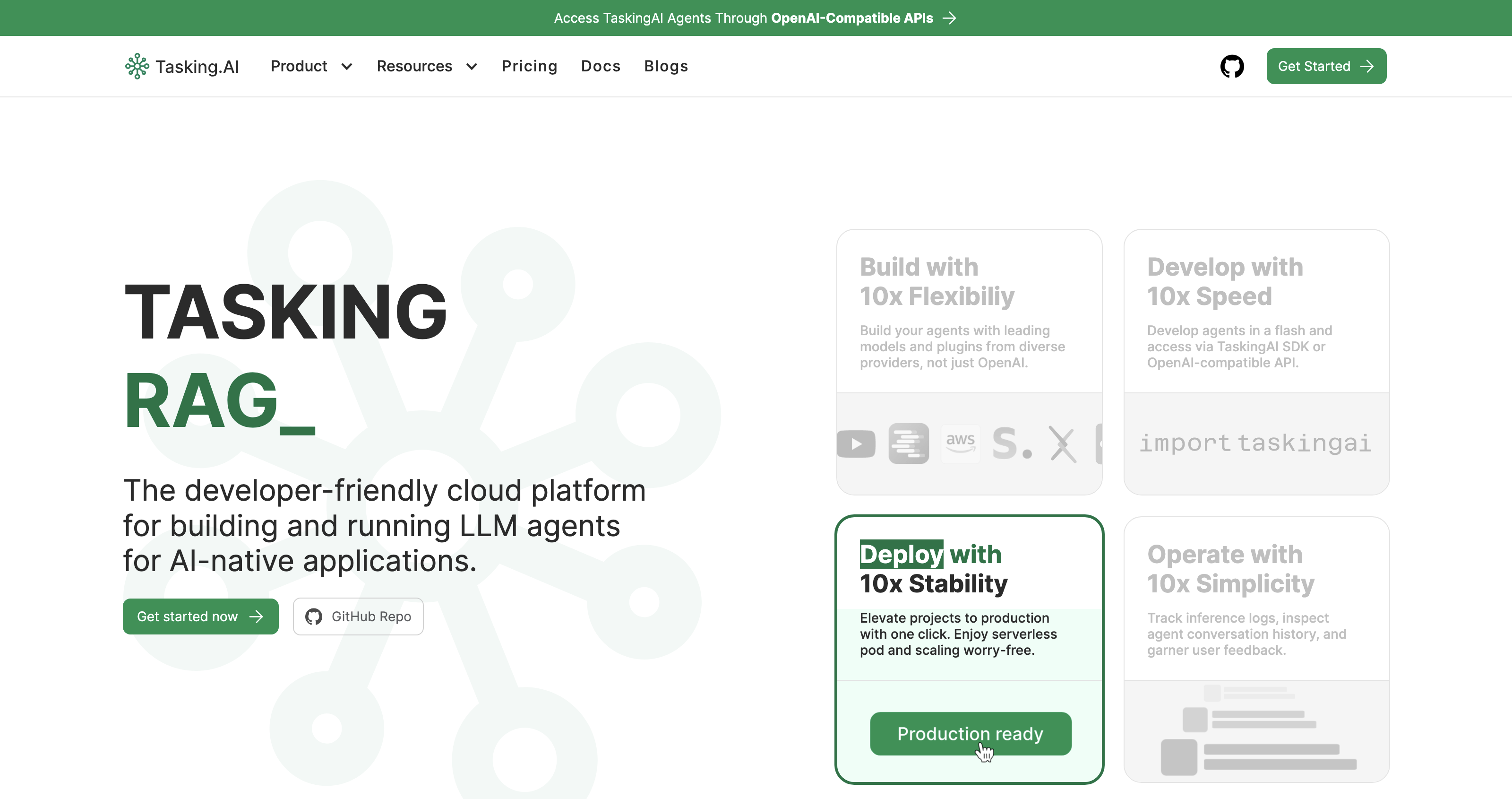Click the 'developer-friendly cloud platform' tagline
Image resolution: width=1512 pixels, height=799 pixels.
tap(385, 525)
